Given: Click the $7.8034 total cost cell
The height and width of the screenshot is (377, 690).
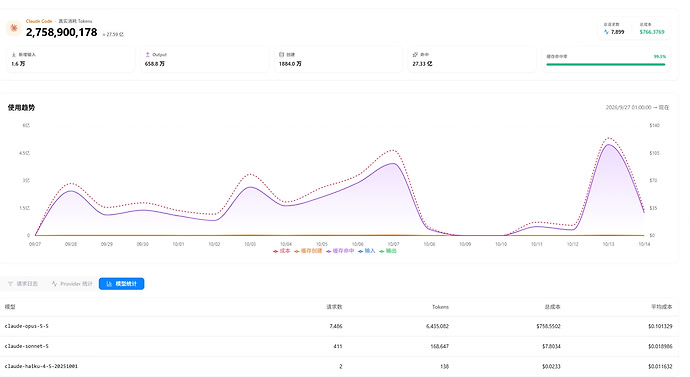Looking at the screenshot, I should [551, 346].
